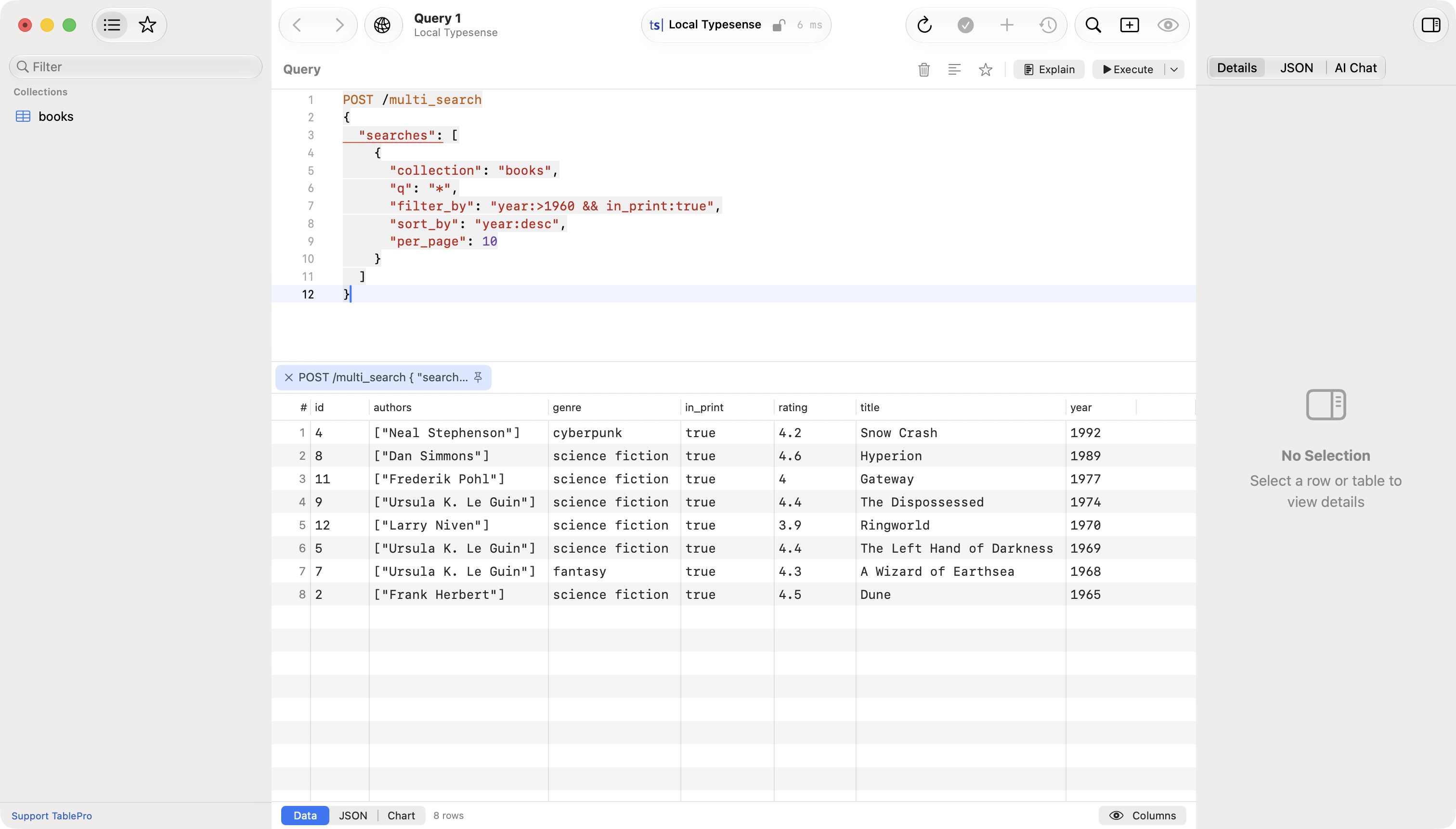Image resolution: width=1456 pixels, height=829 pixels.
Task: Toggle the eye preview icon in toolbar
Action: pos(1169,25)
